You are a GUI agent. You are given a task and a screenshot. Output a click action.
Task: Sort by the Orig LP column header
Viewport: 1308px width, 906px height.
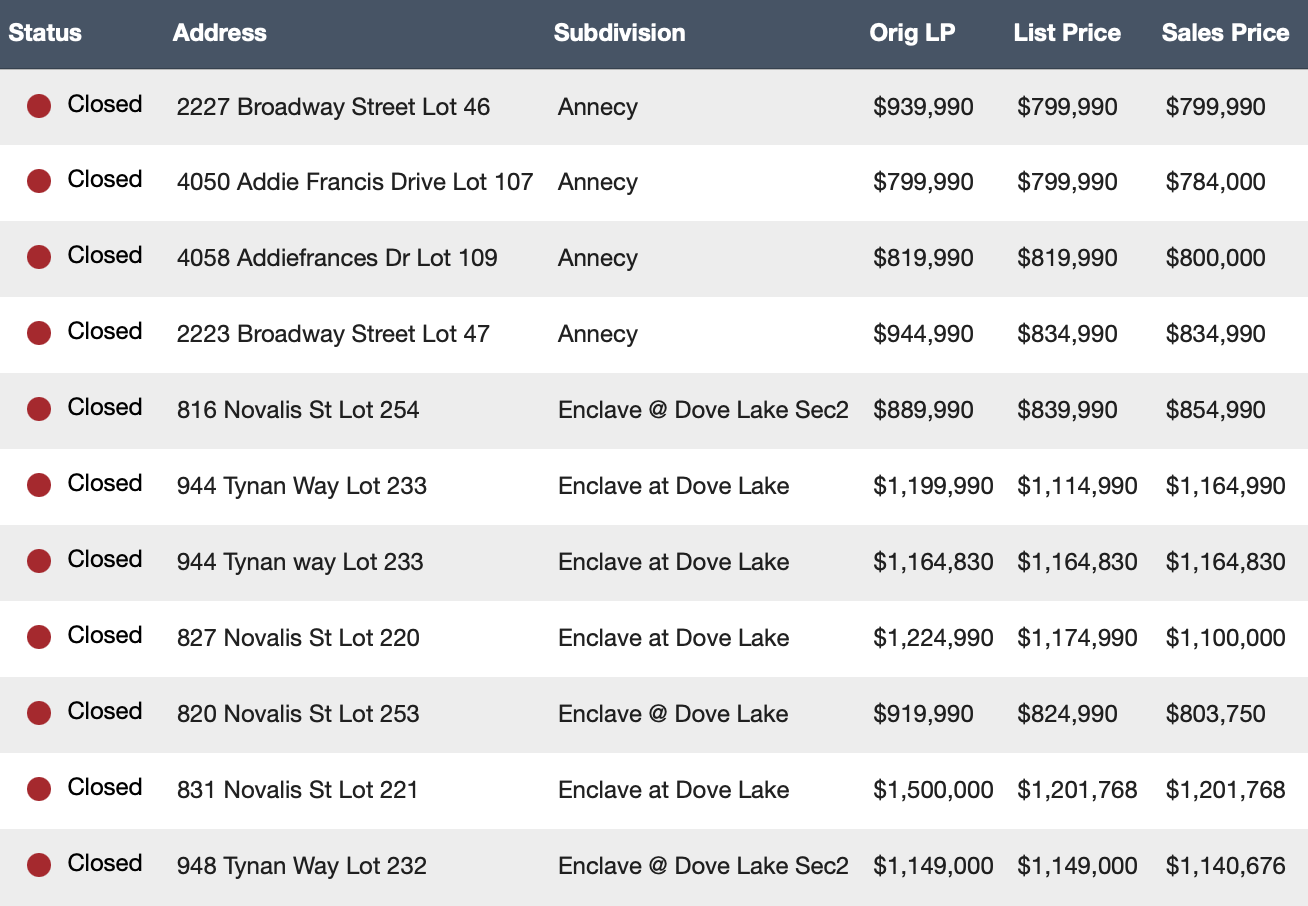pos(912,33)
